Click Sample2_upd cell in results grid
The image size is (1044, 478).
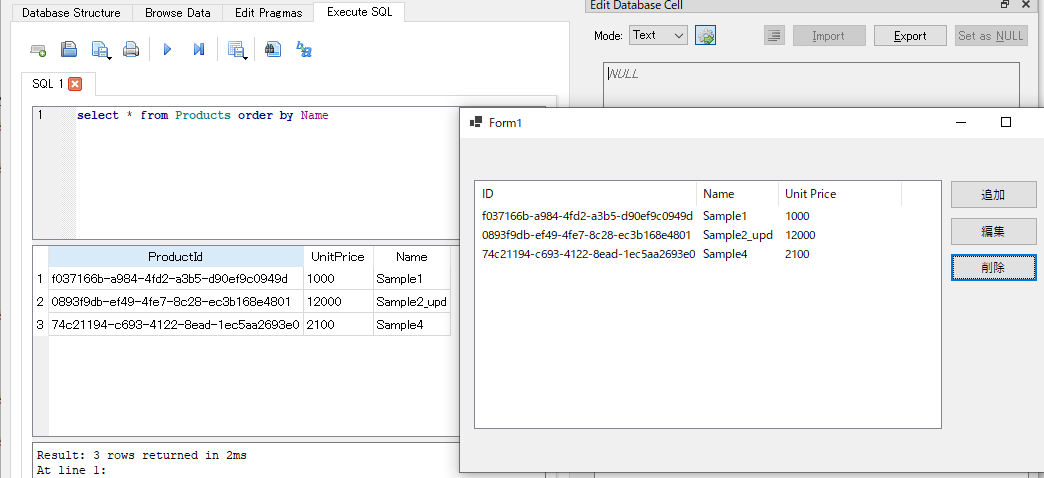point(411,302)
